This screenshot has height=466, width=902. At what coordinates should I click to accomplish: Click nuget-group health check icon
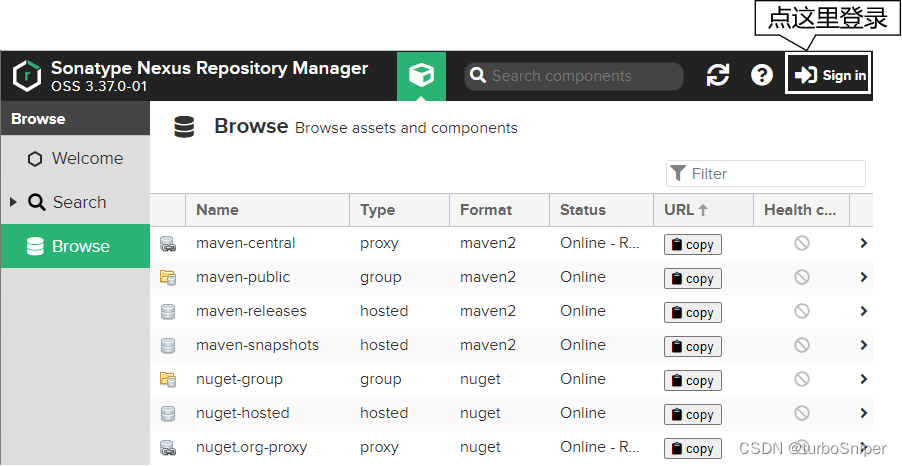click(x=802, y=379)
